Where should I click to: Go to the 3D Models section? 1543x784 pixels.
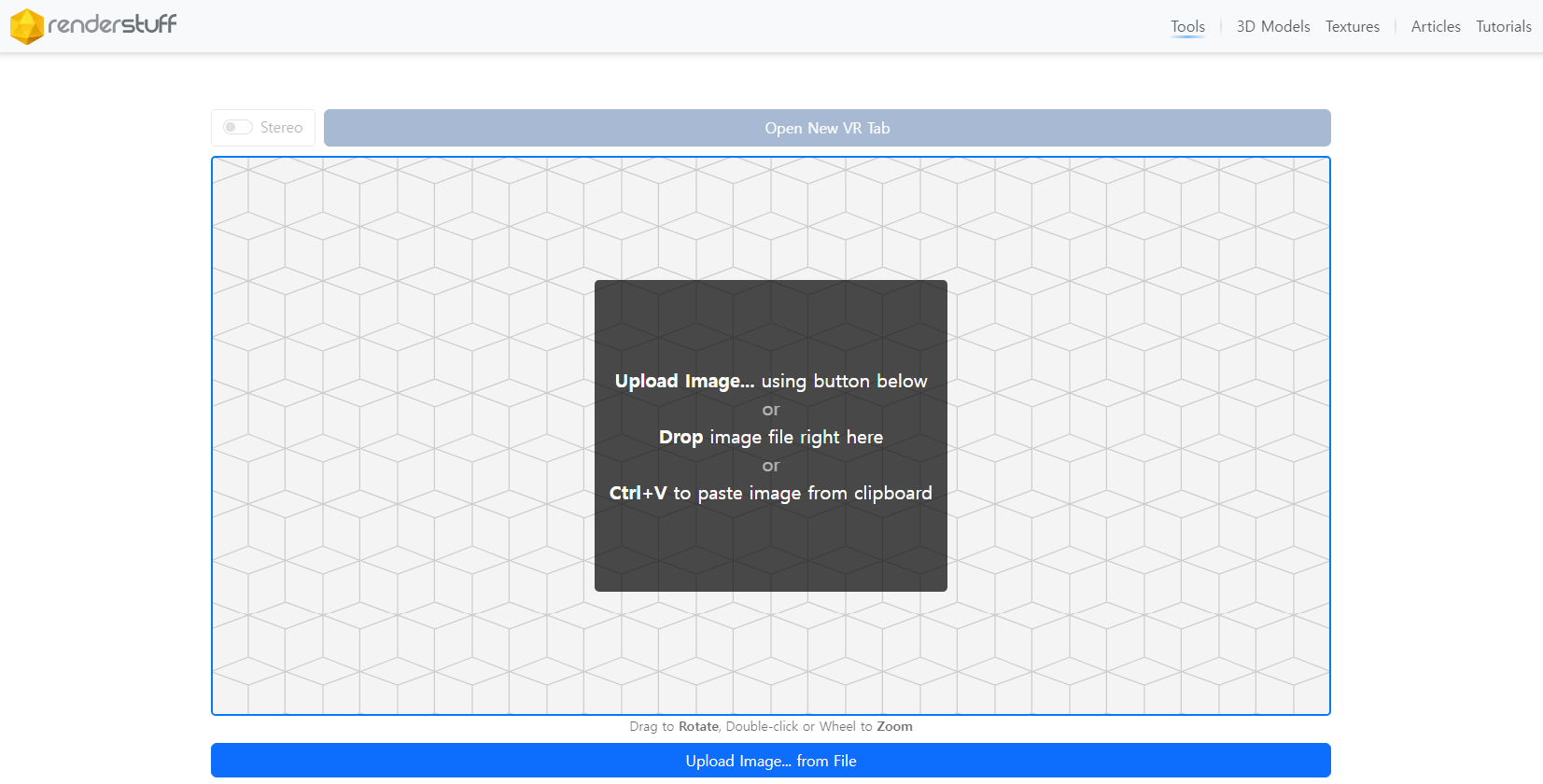point(1272,26)
